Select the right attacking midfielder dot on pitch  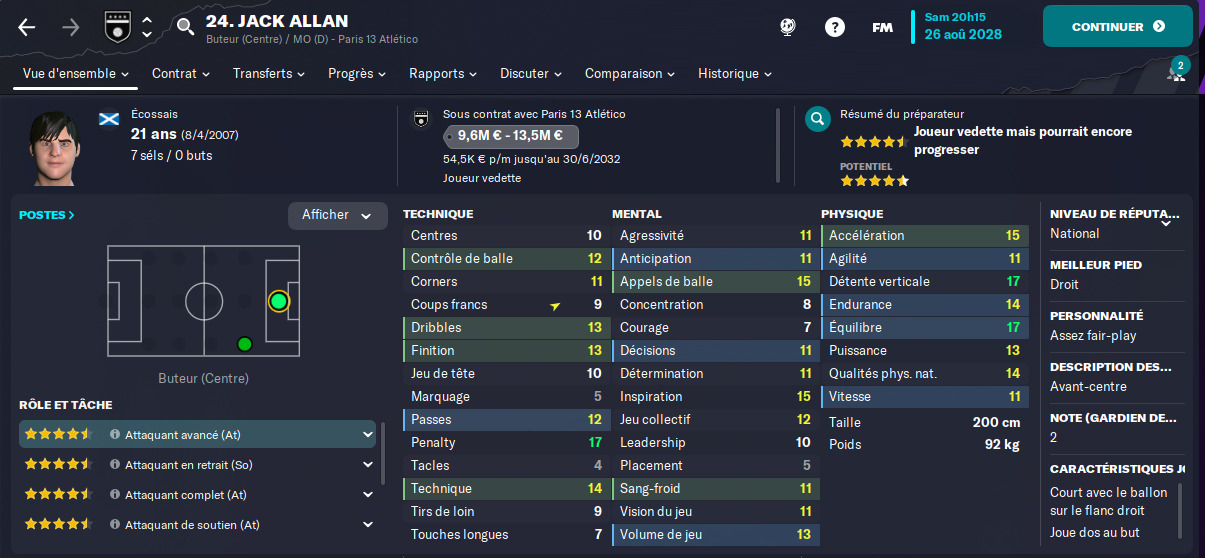point(244,344)
